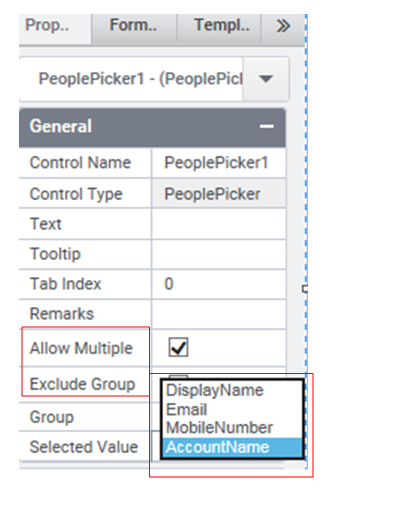Uncheck the Allow Multiple checkbox
The height and width of the screenshot is (509, 414).
pyautogui.click(x=178, y=348)
